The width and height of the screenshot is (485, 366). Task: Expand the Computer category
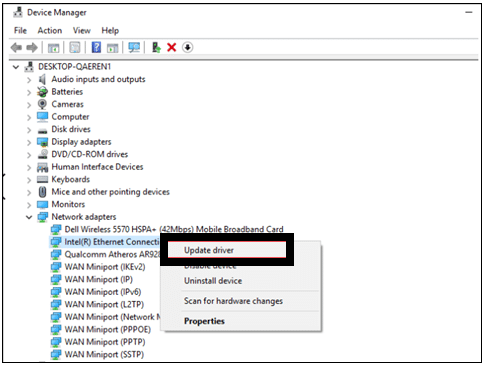29,118
